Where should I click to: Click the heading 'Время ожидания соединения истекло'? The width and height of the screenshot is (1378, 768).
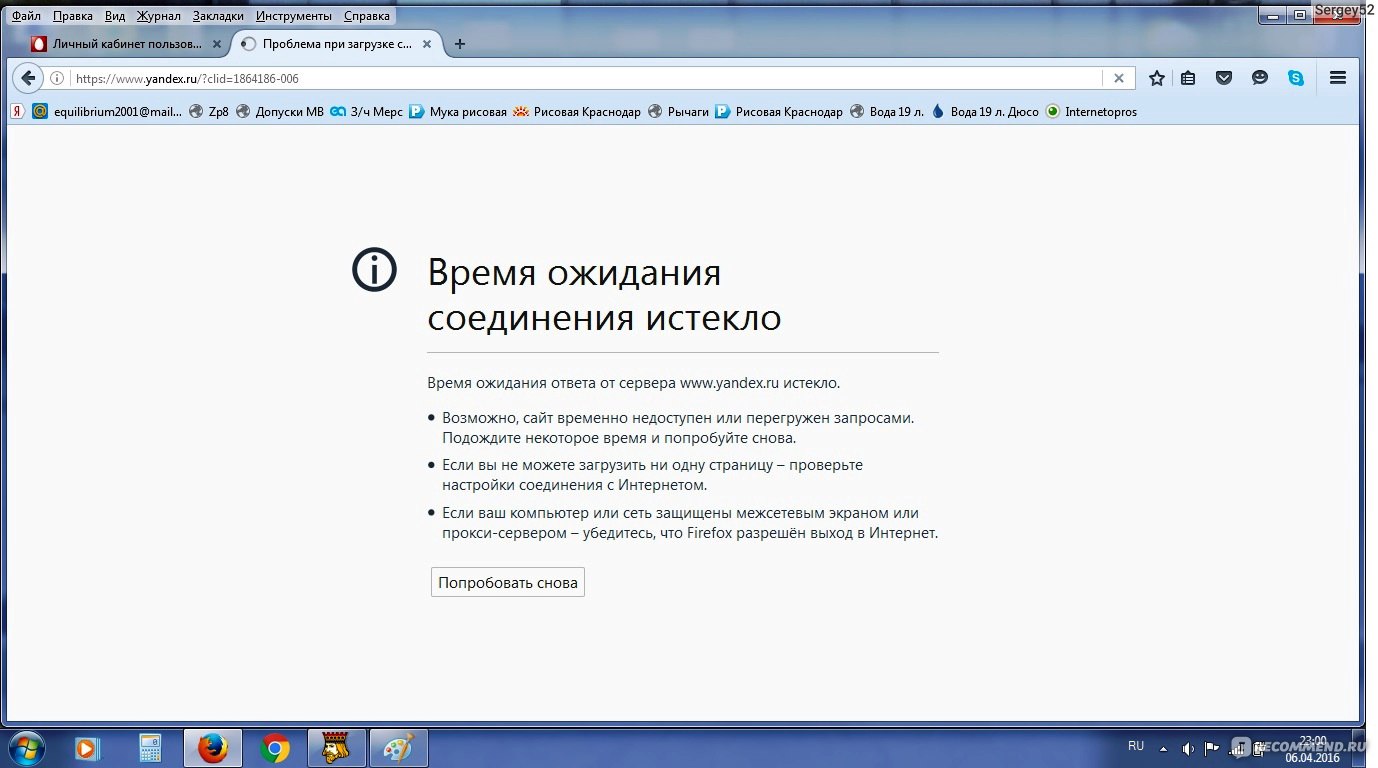pos(604,295)
